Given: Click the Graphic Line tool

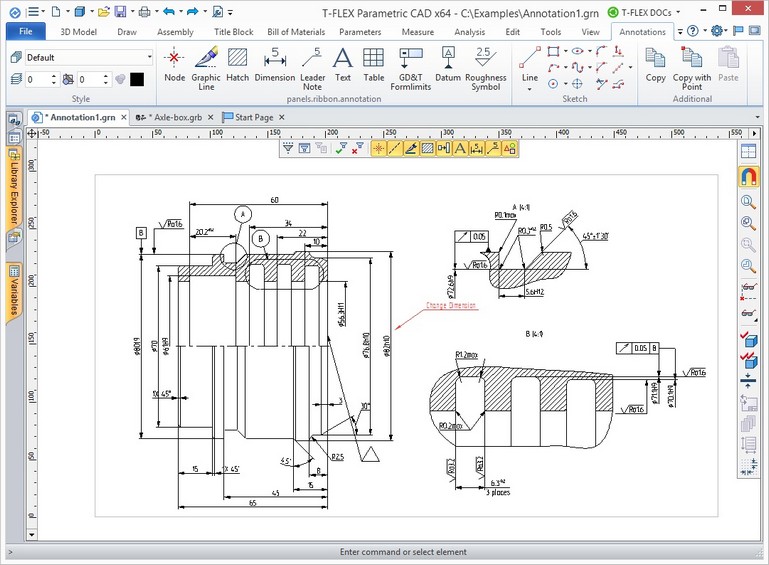Looking at the screenshot, I should click(206, 65).
